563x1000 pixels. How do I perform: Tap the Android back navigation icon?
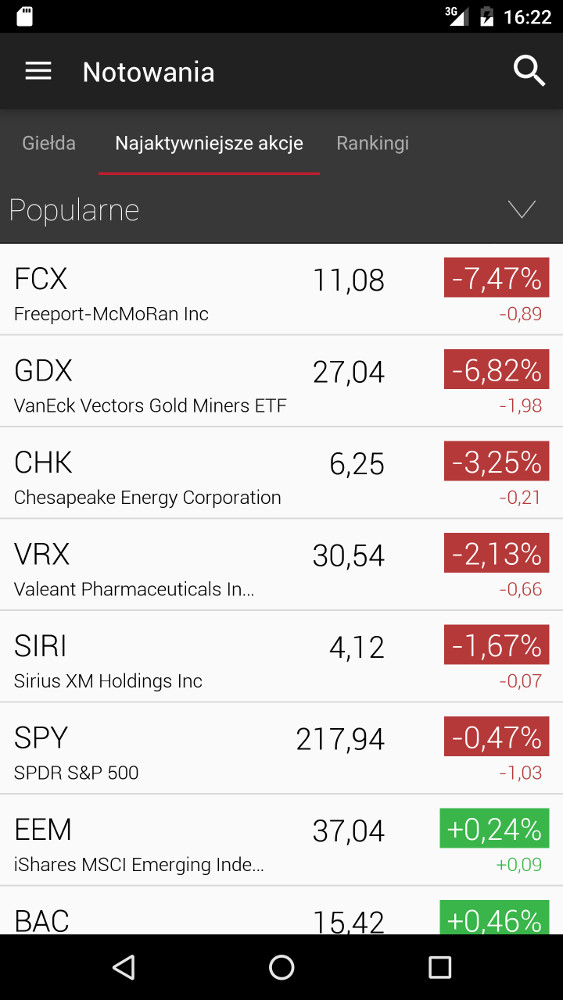124,967
